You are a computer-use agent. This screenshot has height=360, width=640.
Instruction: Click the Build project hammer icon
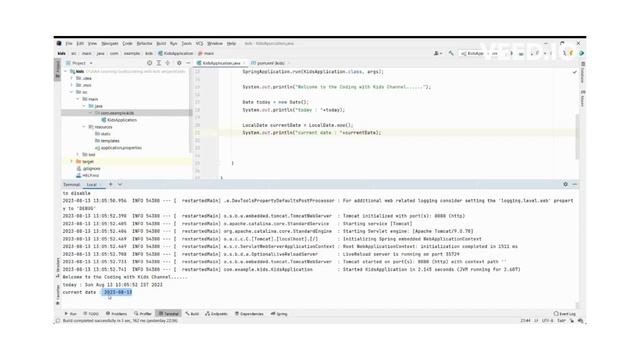point(451,53)
